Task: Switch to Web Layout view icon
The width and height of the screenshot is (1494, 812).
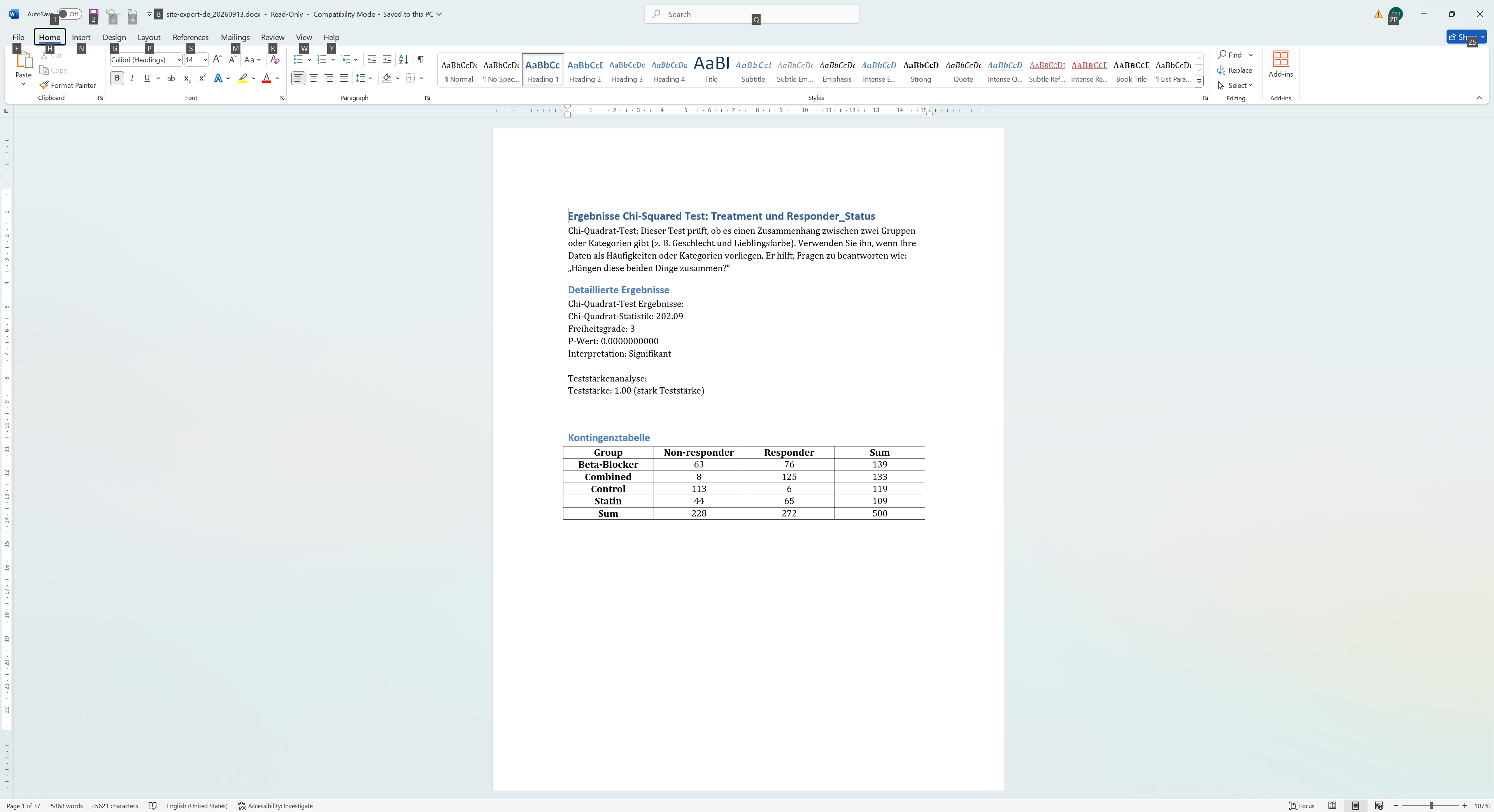Action: pyautogui.click(x=1378, y=806)
